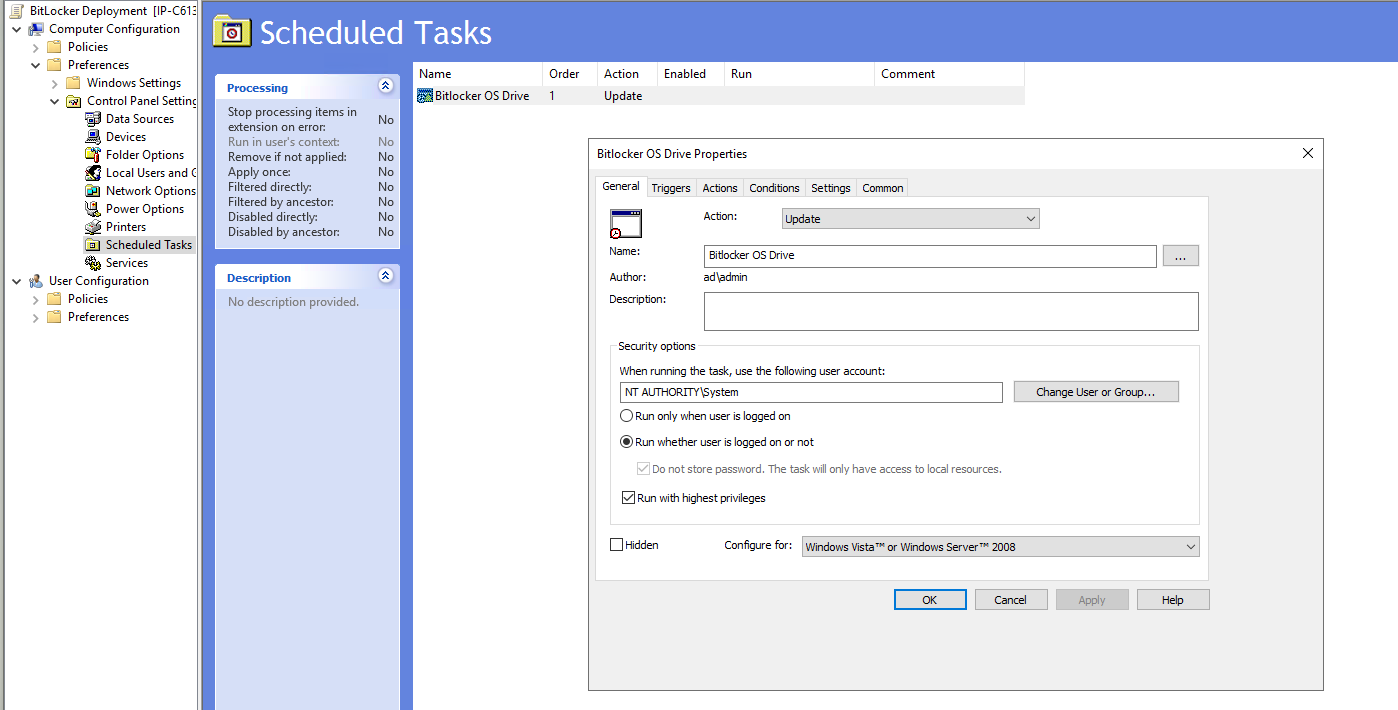Click the Network Options icon
This screenshot has height=710, width=1398.
point(93,191)
